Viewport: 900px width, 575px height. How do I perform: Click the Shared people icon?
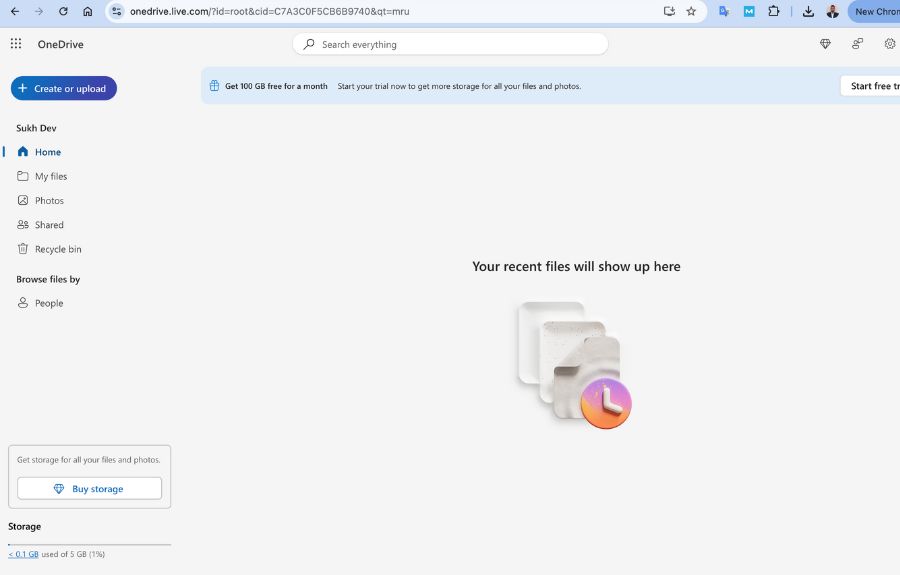pyautogui.click(x=23, y=224)
